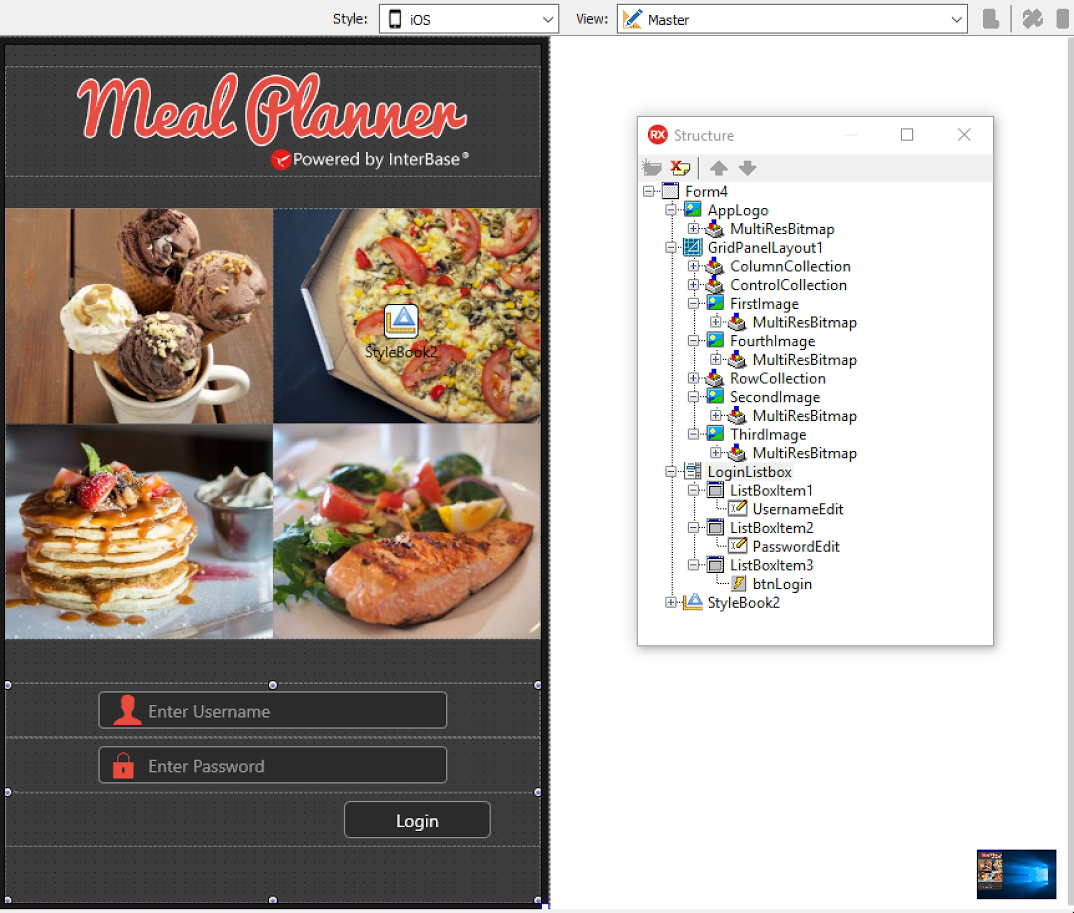Select MultiResBitmap under ThirdImage
Viewport: 1074px width, 913px height.
804,453
